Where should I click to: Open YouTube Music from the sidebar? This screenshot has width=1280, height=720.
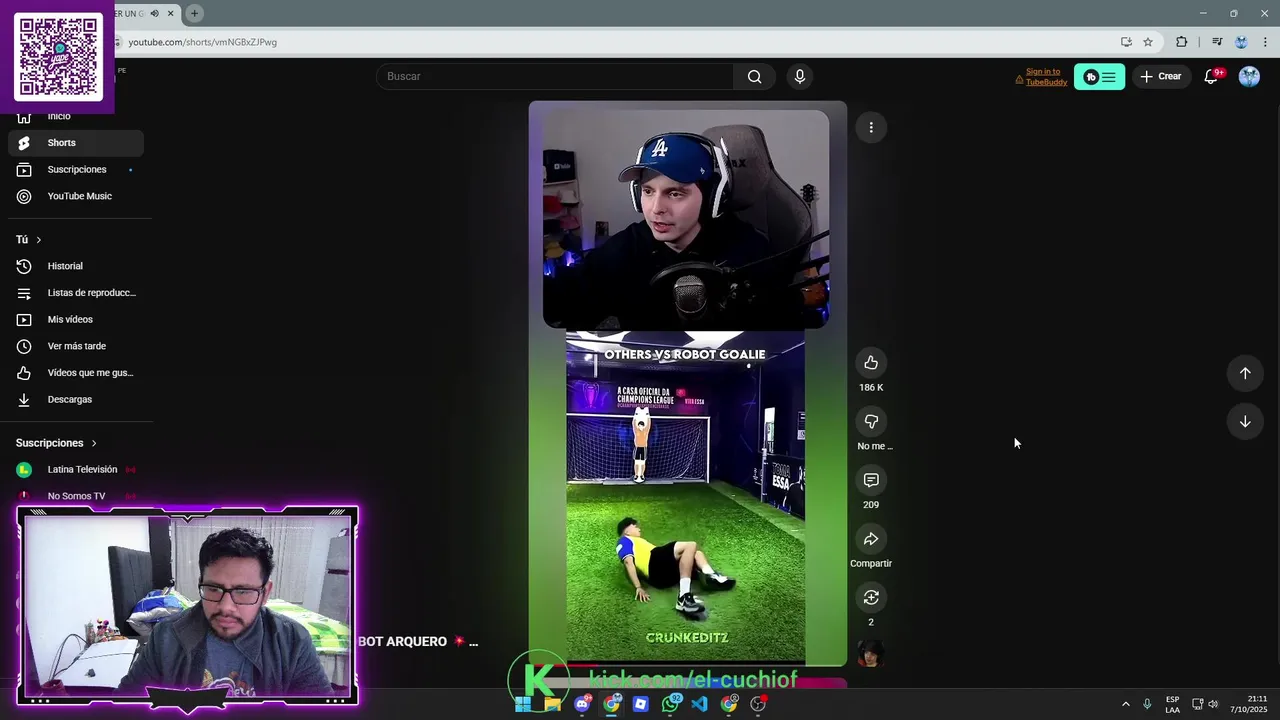76,196
